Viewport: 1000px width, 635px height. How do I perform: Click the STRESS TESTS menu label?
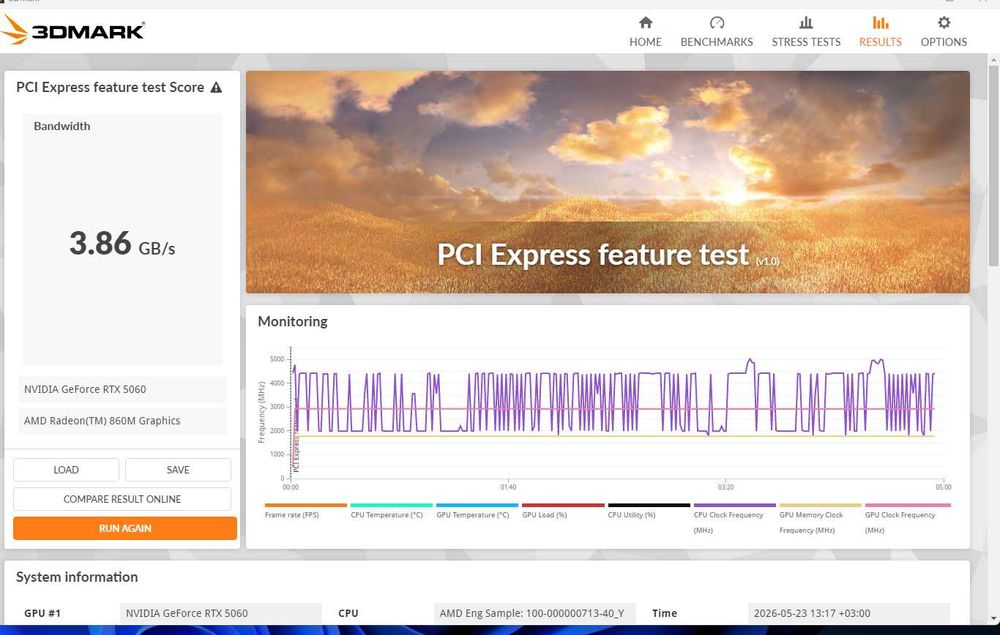(806, 42)
